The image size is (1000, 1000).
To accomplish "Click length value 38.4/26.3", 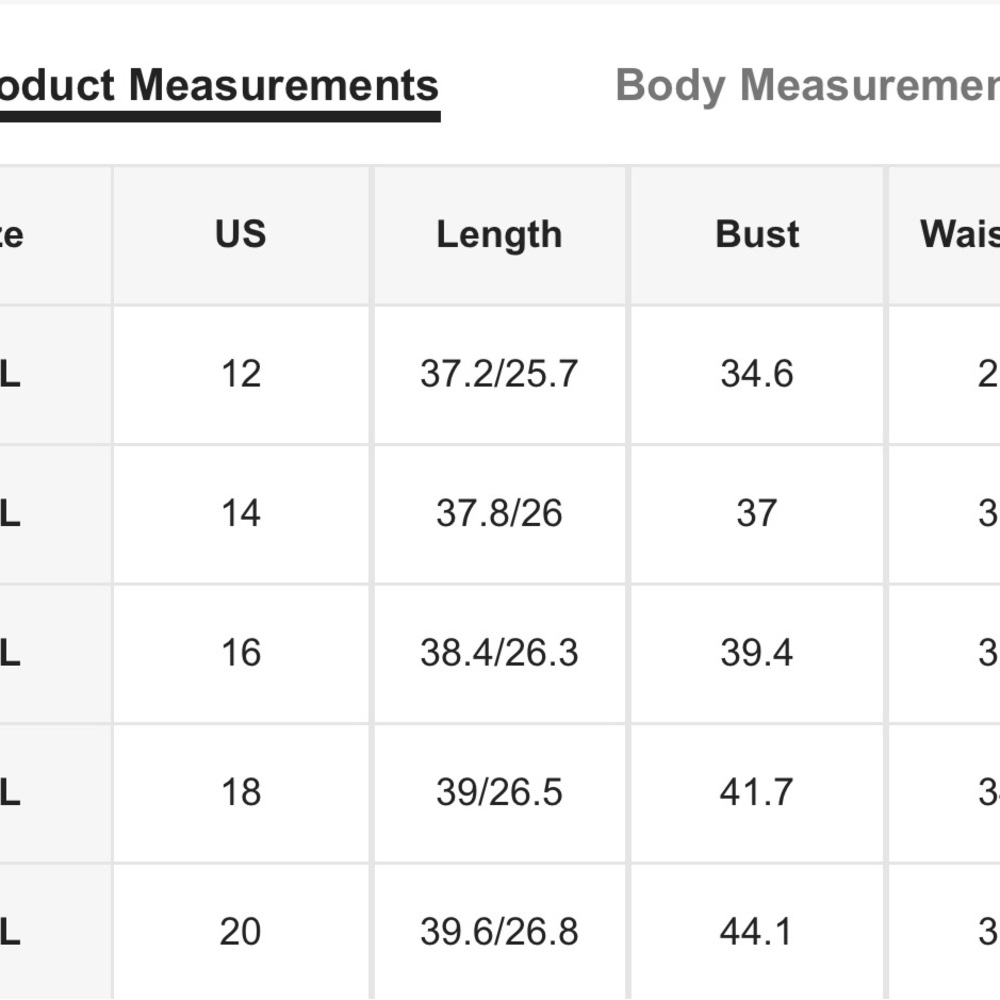I will click(499, 653).
